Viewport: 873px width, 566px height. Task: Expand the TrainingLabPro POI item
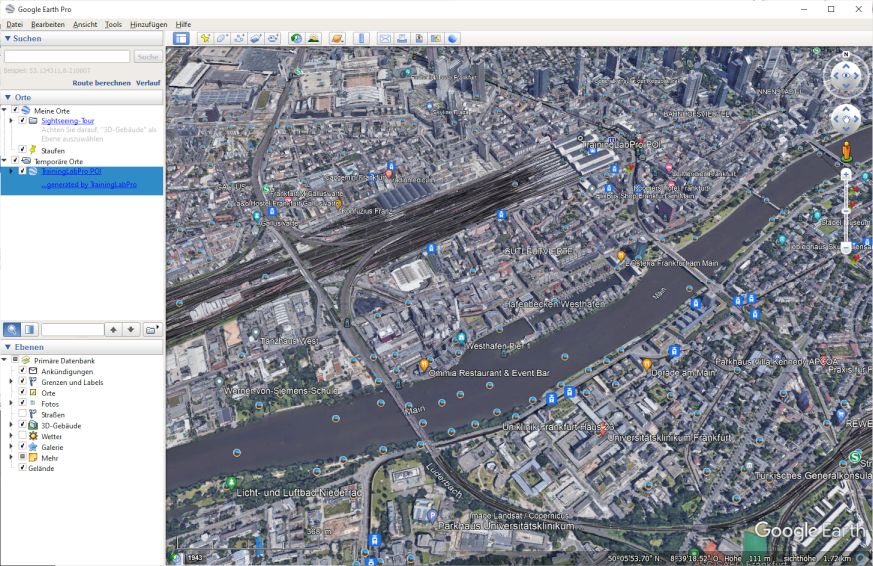click(x=11, y=171)
